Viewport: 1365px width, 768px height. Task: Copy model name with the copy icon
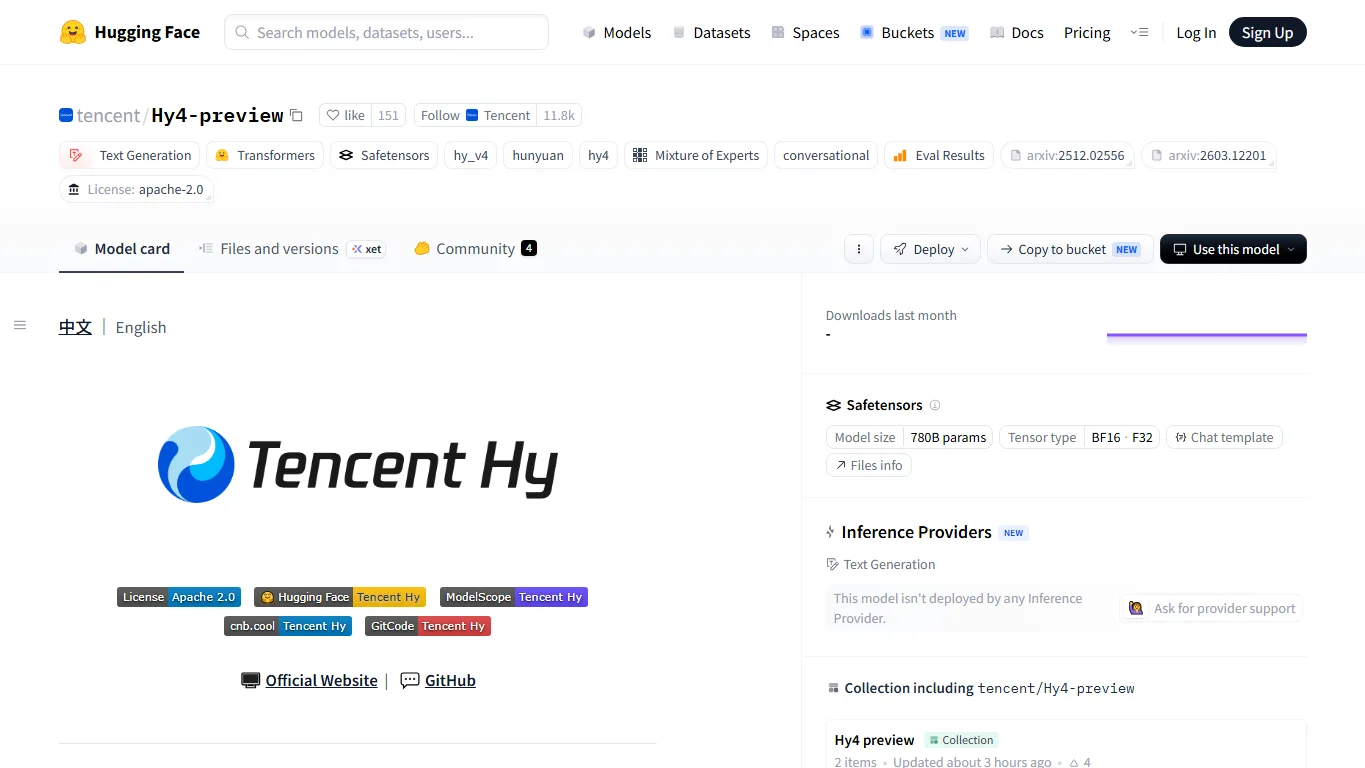click(296, 115)
